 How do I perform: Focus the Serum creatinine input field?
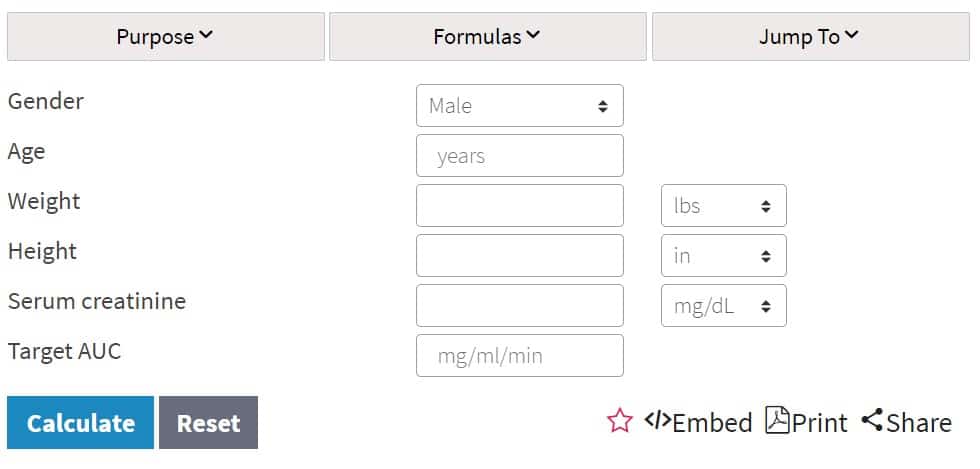pyautogui.click(x=519, y=306)
